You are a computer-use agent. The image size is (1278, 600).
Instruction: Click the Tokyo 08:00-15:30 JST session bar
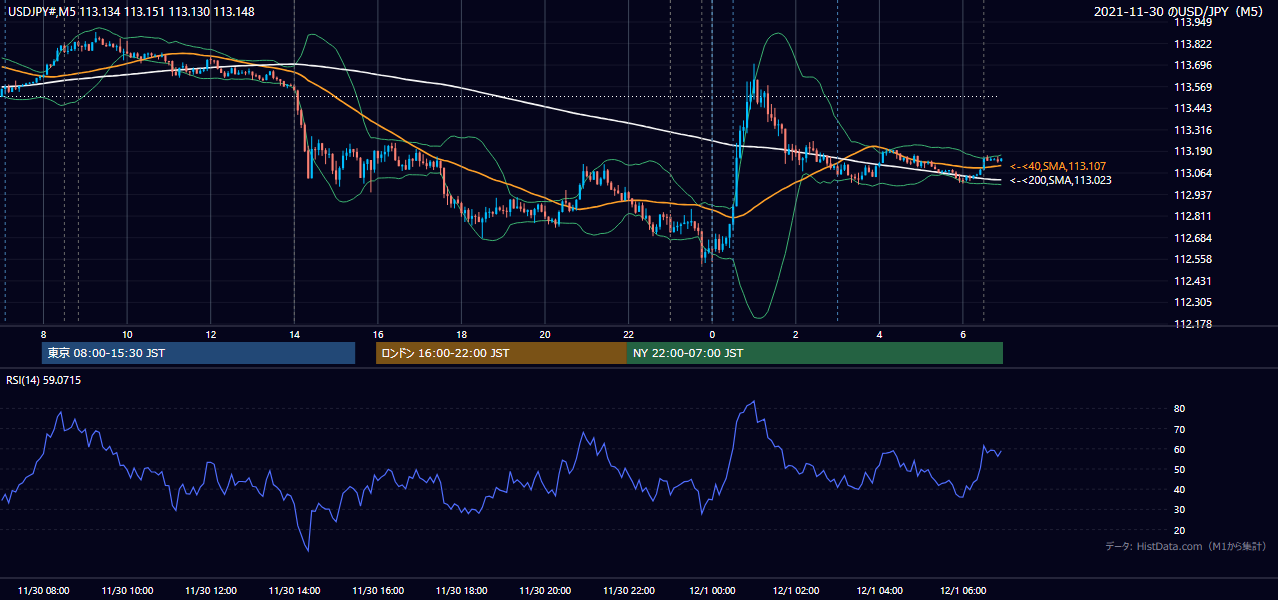tap(198, 353)
